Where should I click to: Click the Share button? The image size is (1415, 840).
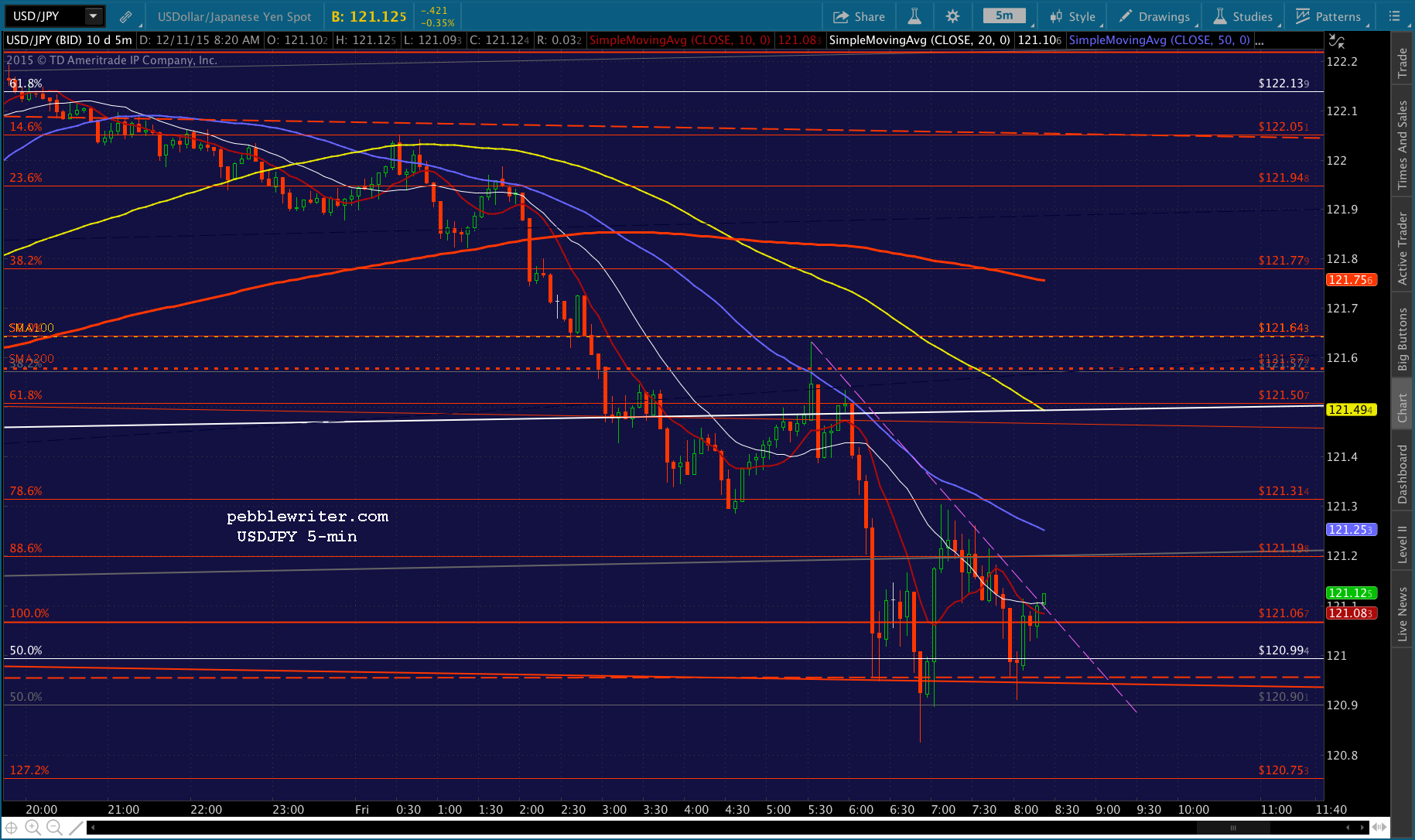pos(859,16)
